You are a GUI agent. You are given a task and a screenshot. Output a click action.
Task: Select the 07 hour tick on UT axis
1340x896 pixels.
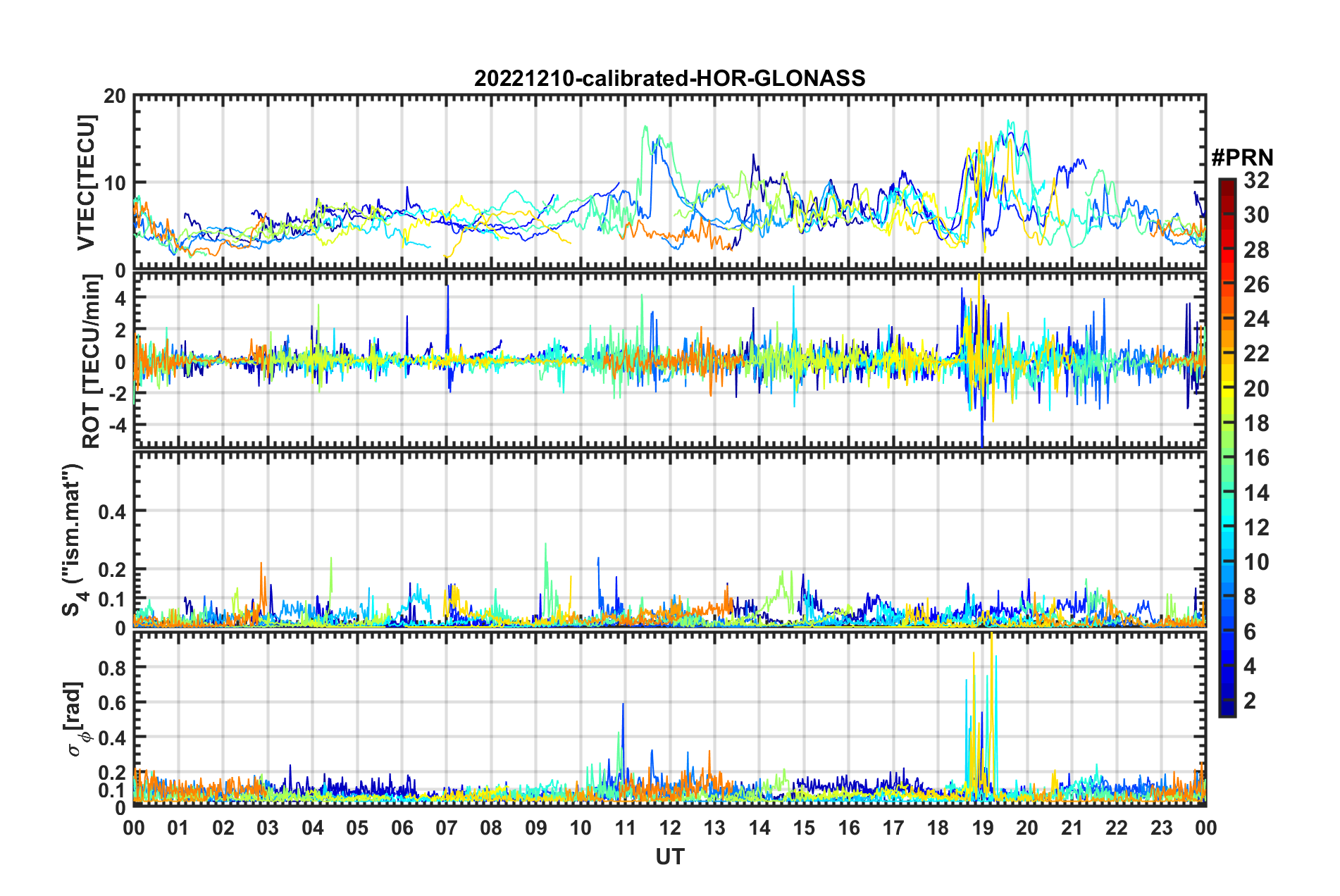447,828
